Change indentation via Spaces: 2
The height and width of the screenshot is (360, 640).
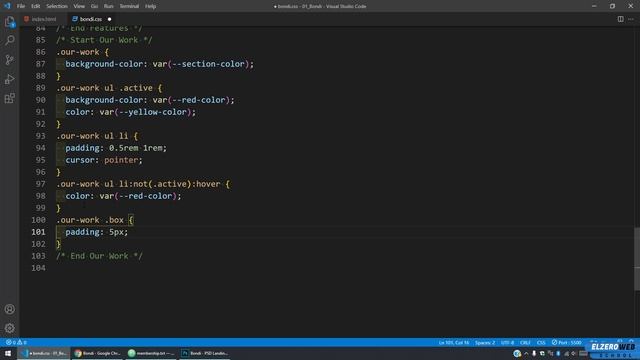[485, 342]
